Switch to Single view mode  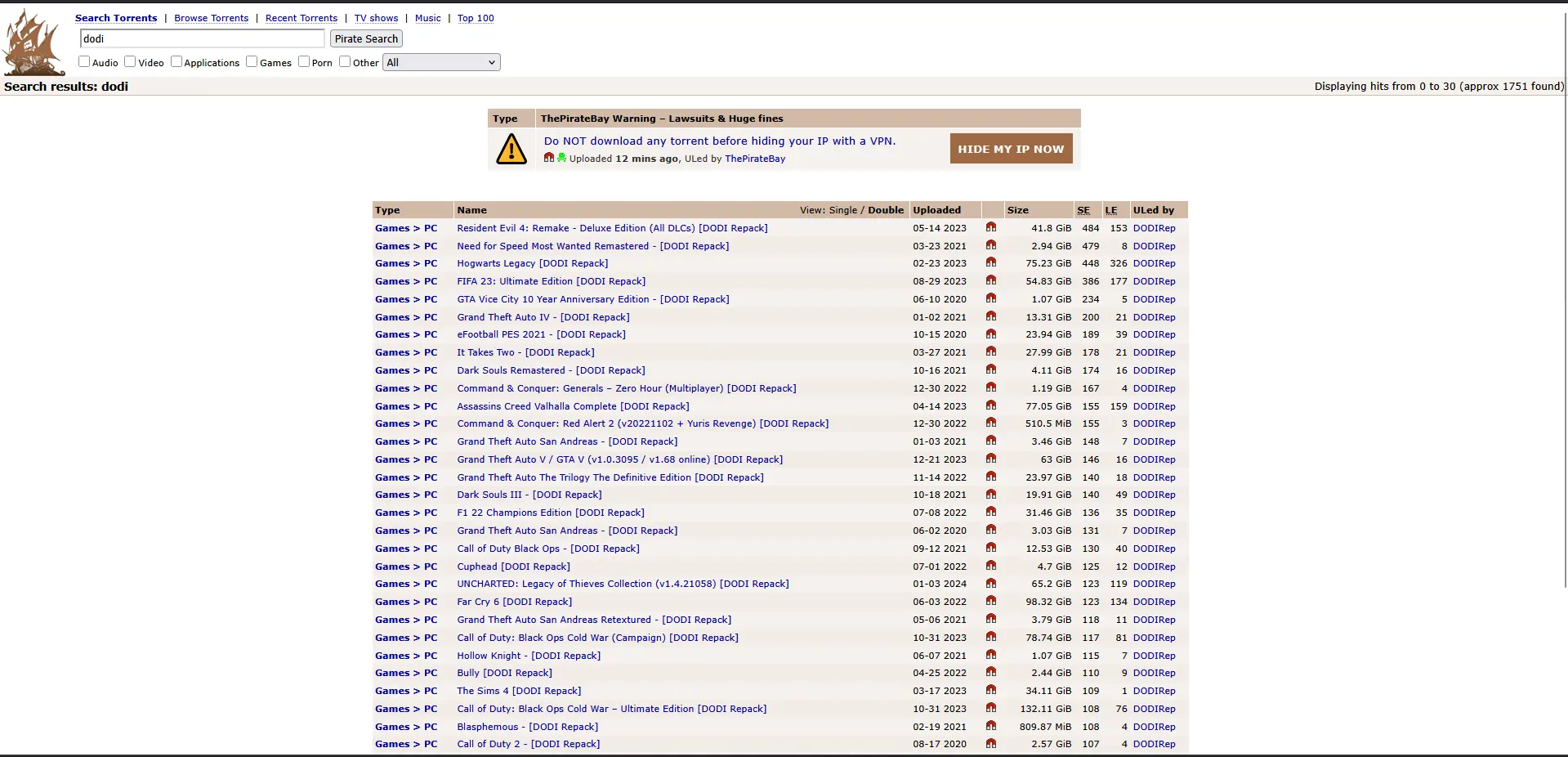click(843, 210)
